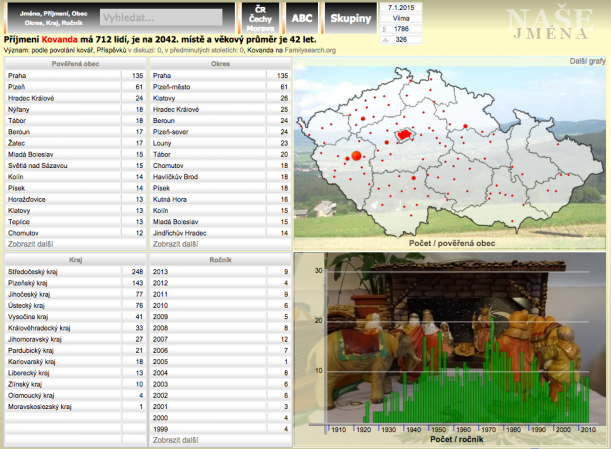This screenshot has width=611, height=449.
Task: Open the Skupiny tab
Action: point(350,18)
